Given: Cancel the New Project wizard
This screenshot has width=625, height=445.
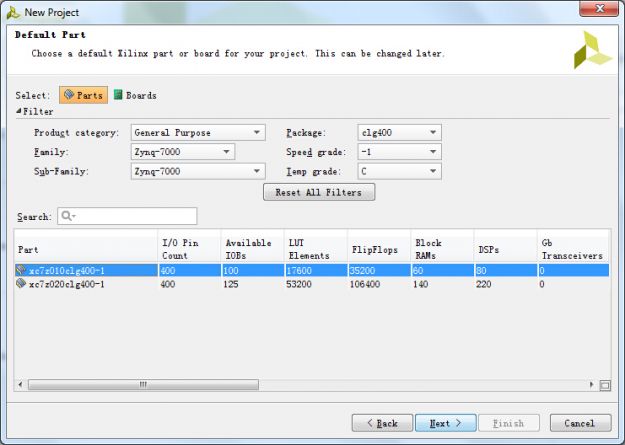Looking at the screenshot, I should [580, 423].
